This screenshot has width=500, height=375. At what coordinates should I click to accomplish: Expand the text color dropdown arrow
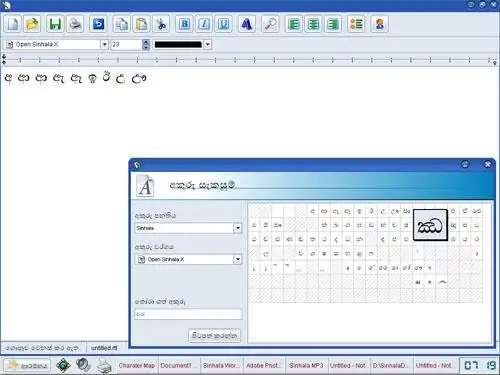(x=208, y=44)
